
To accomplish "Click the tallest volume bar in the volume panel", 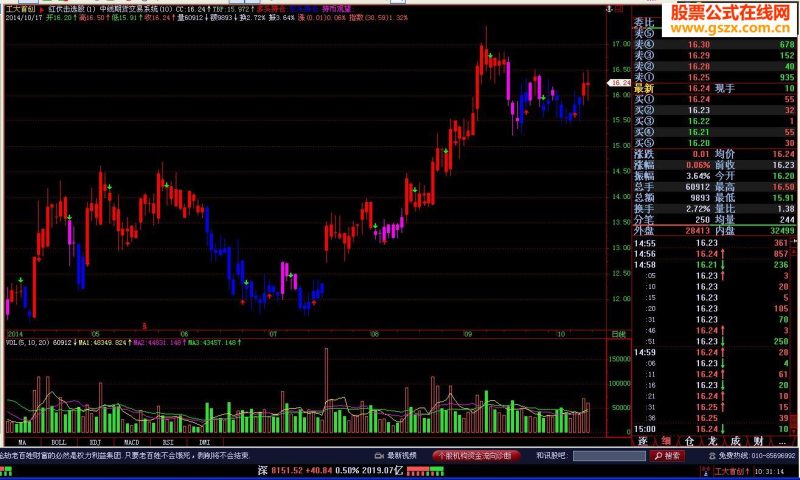I will 326,390.
